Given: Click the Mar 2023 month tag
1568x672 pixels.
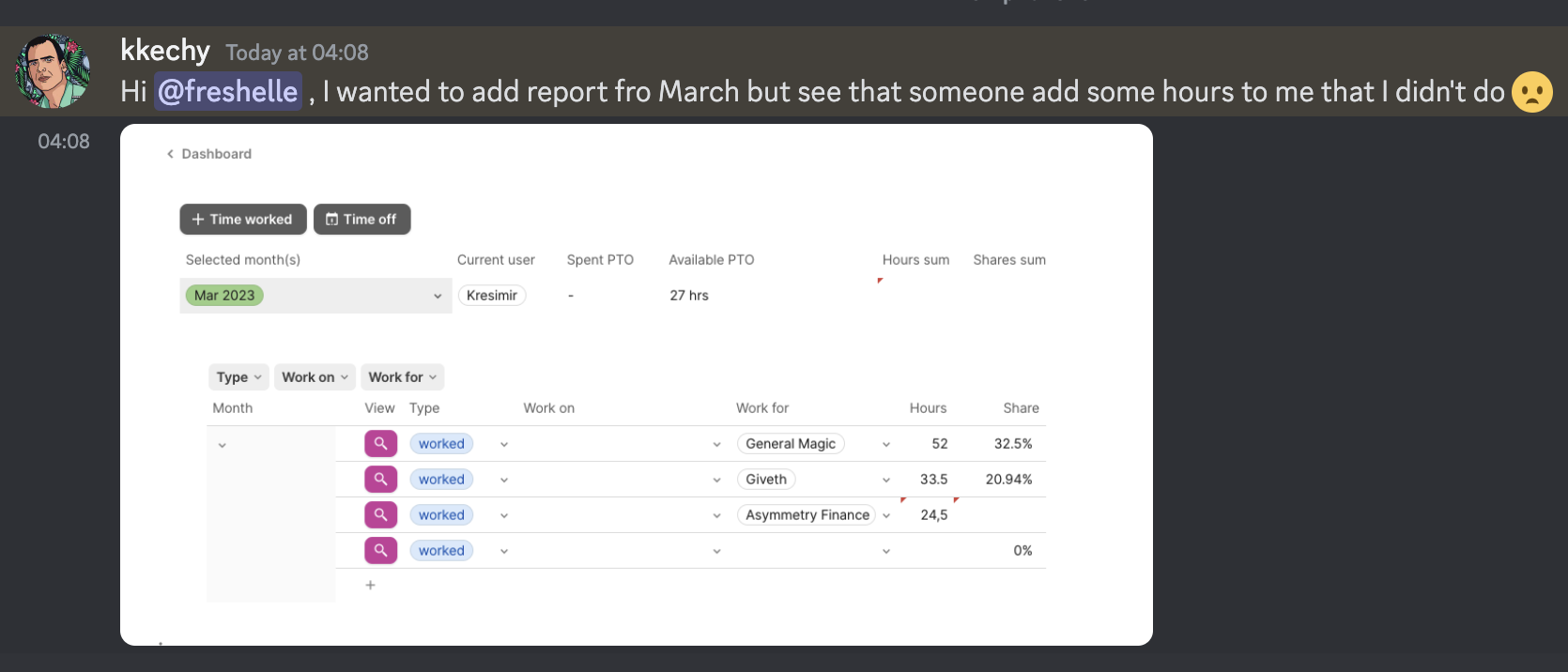Looking at the screenshot, I should pos(224,296).
